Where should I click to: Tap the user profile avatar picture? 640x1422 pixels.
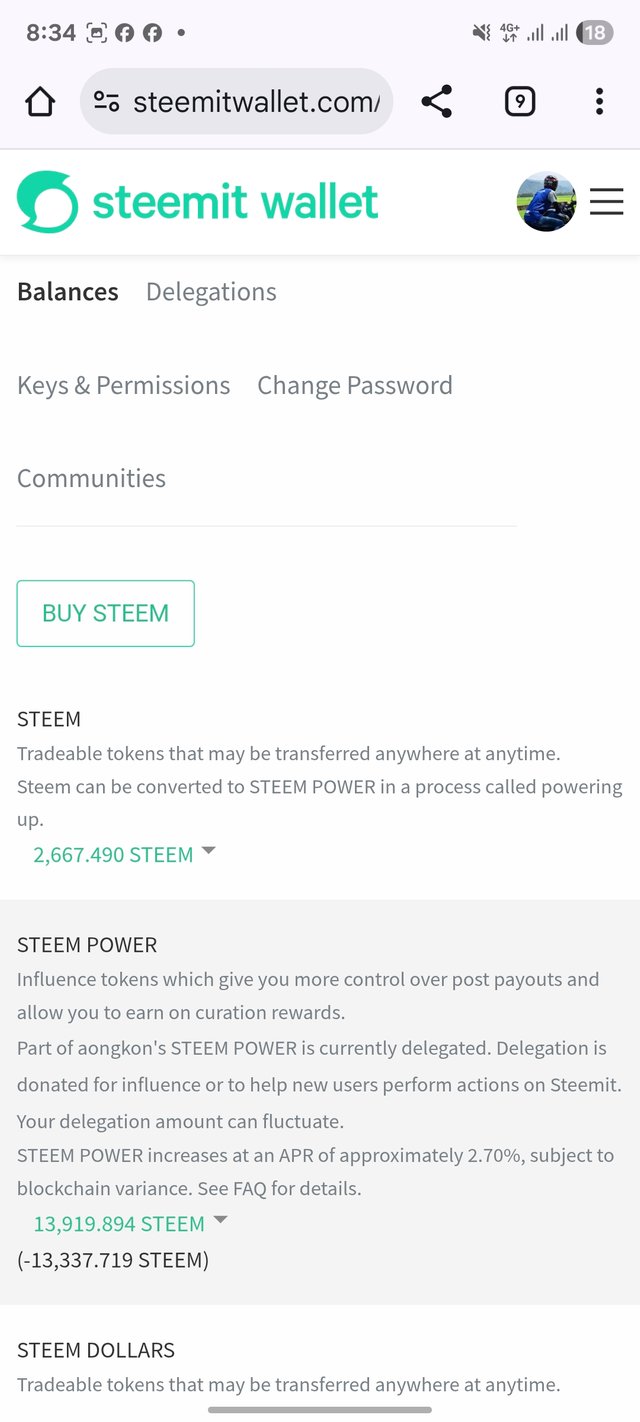click(x=547, y=202)
